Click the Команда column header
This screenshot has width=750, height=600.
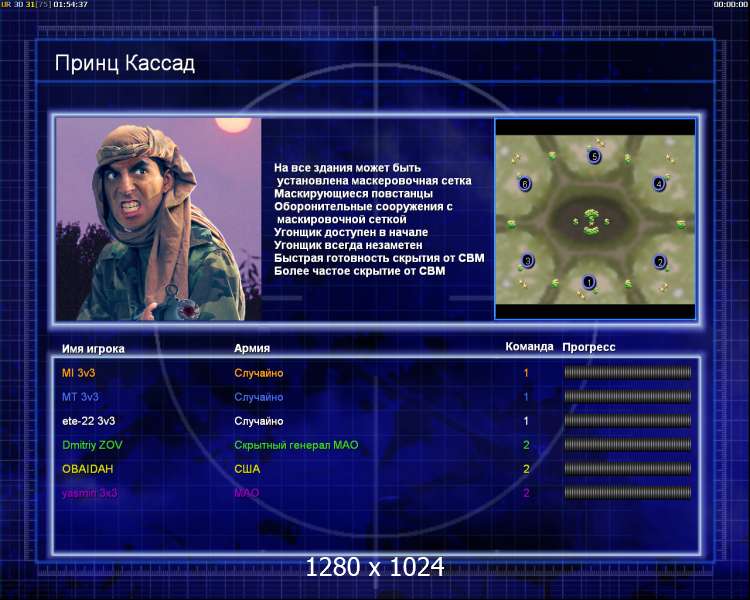529,346
